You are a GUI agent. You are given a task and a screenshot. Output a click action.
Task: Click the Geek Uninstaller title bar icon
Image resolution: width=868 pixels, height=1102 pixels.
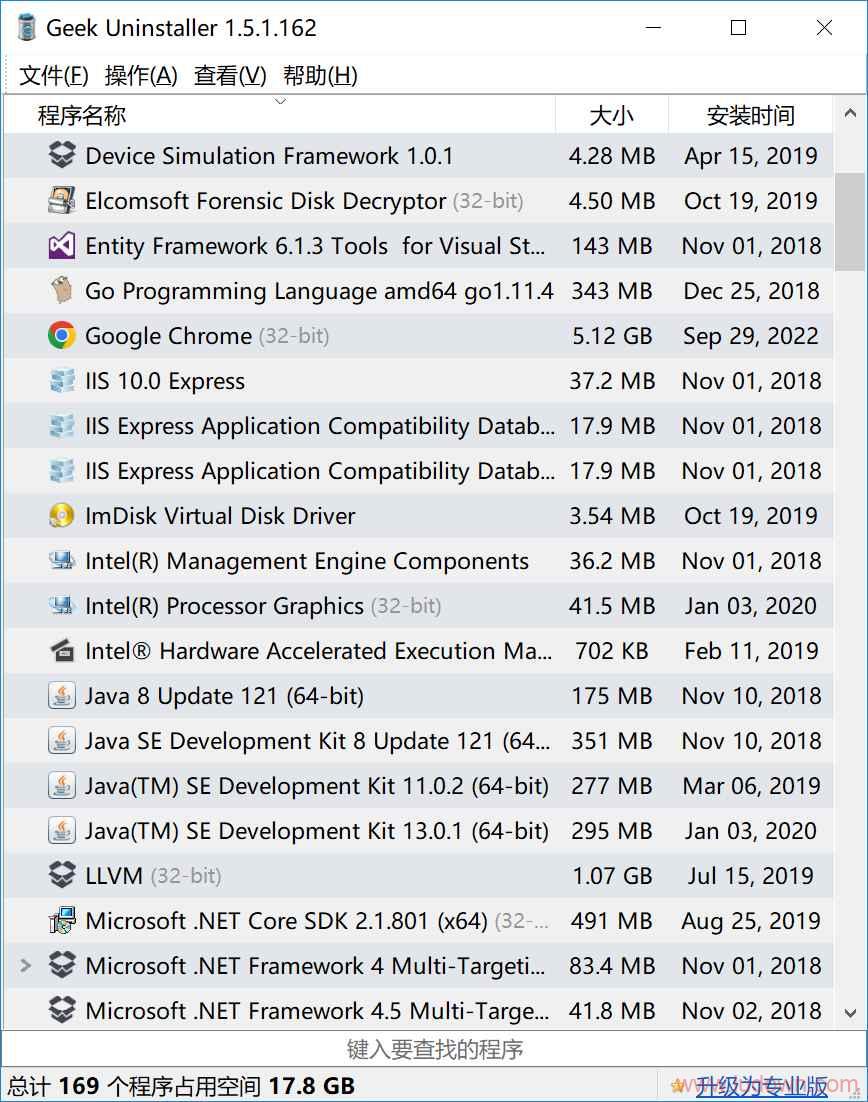tap(26, 27)
